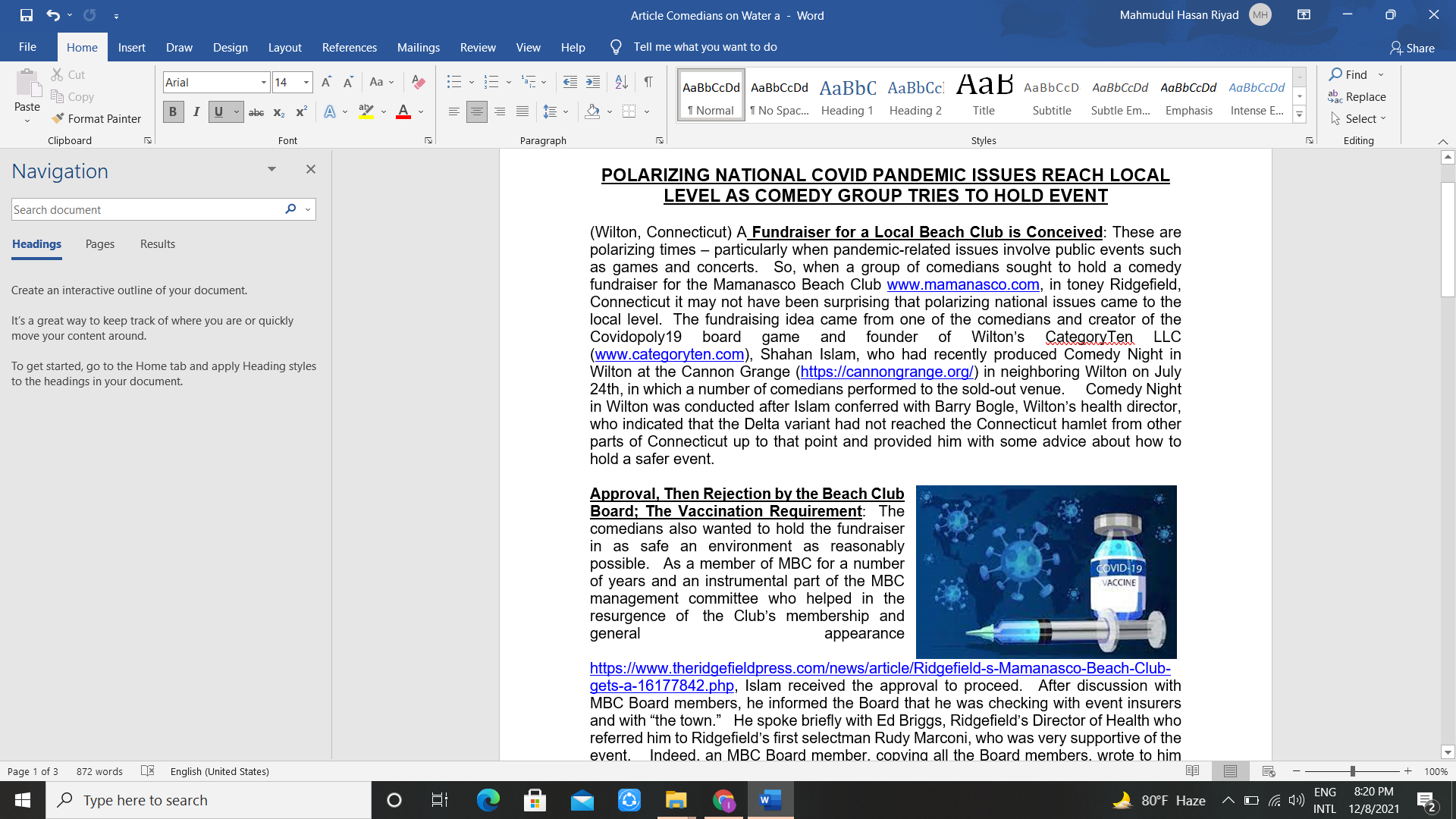Open the References ribbon tab
Viewport: 1456px width, 819px height.
[349, 47]
